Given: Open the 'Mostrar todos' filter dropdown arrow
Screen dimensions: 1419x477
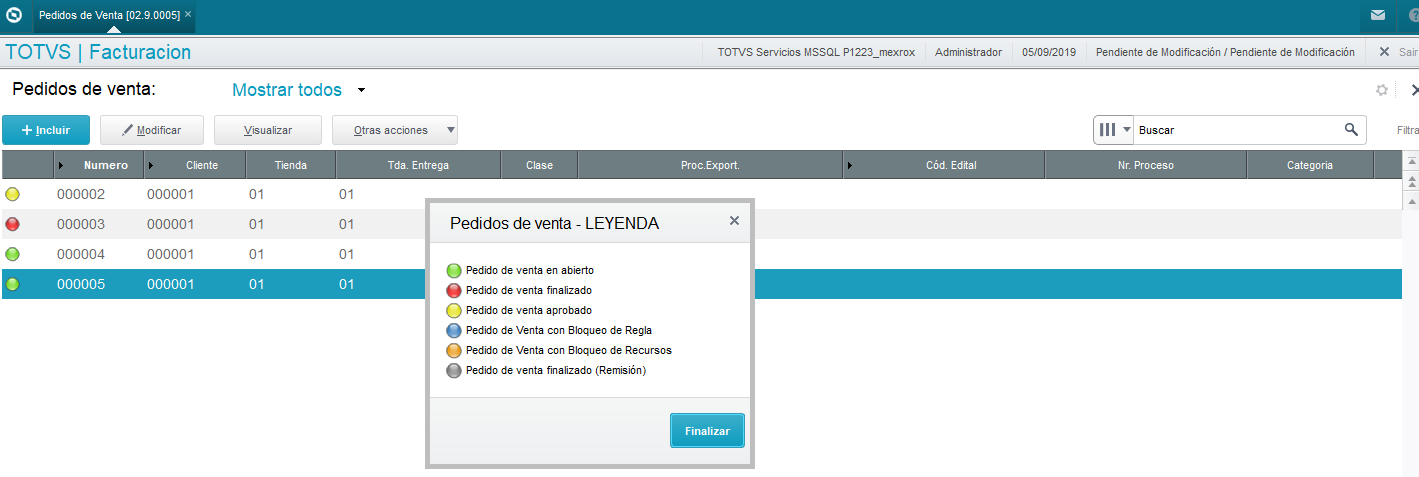Looking at the screenshot, I should click(361, 90).
